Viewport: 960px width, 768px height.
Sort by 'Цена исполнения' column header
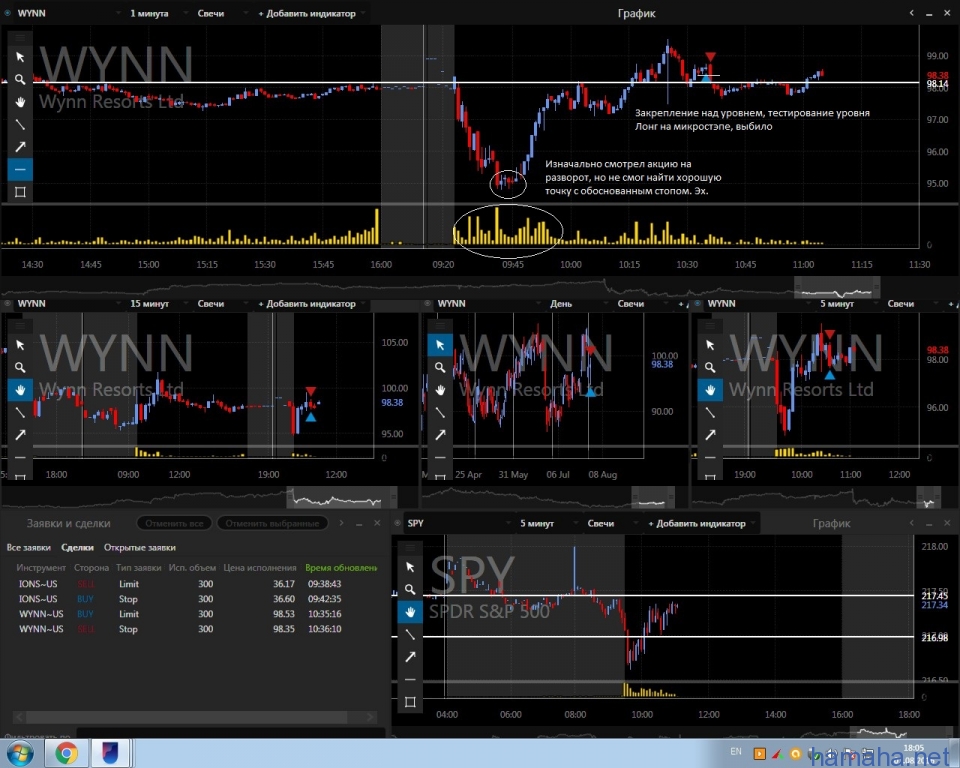tap(260, 568)
